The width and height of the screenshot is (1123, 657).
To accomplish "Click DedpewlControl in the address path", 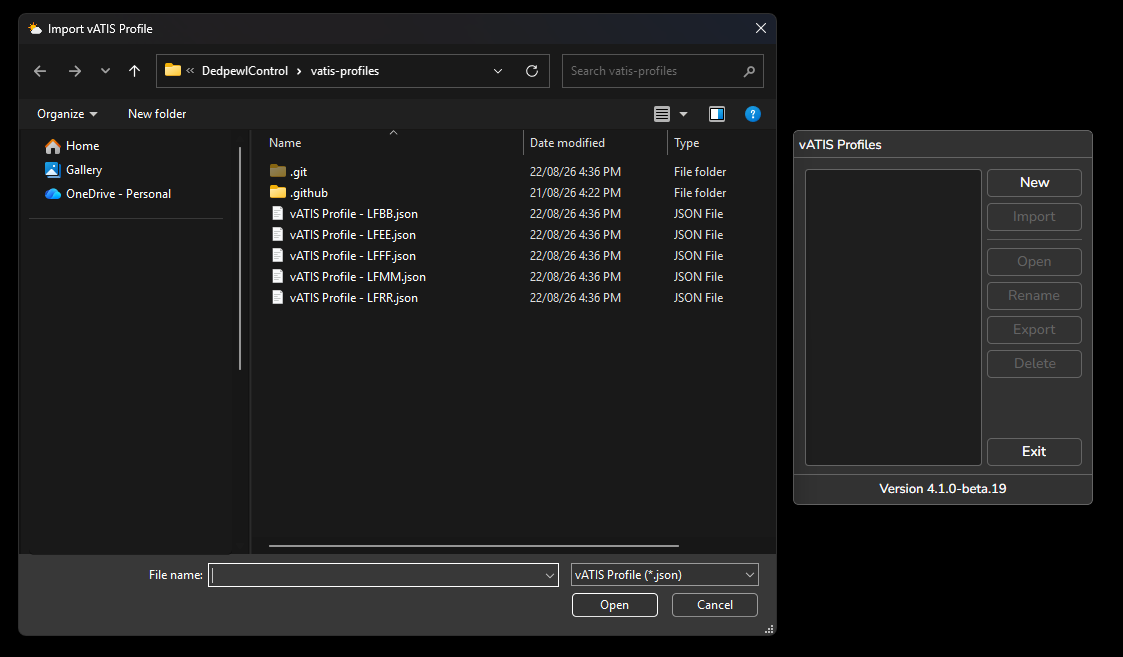I will (245, 71).
